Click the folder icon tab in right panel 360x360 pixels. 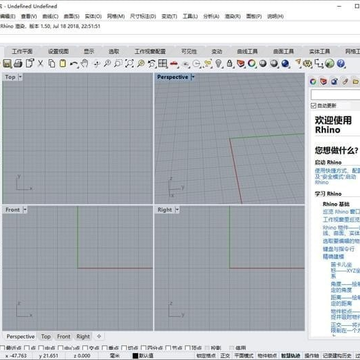pyautogui.click(x=355, y=81)
